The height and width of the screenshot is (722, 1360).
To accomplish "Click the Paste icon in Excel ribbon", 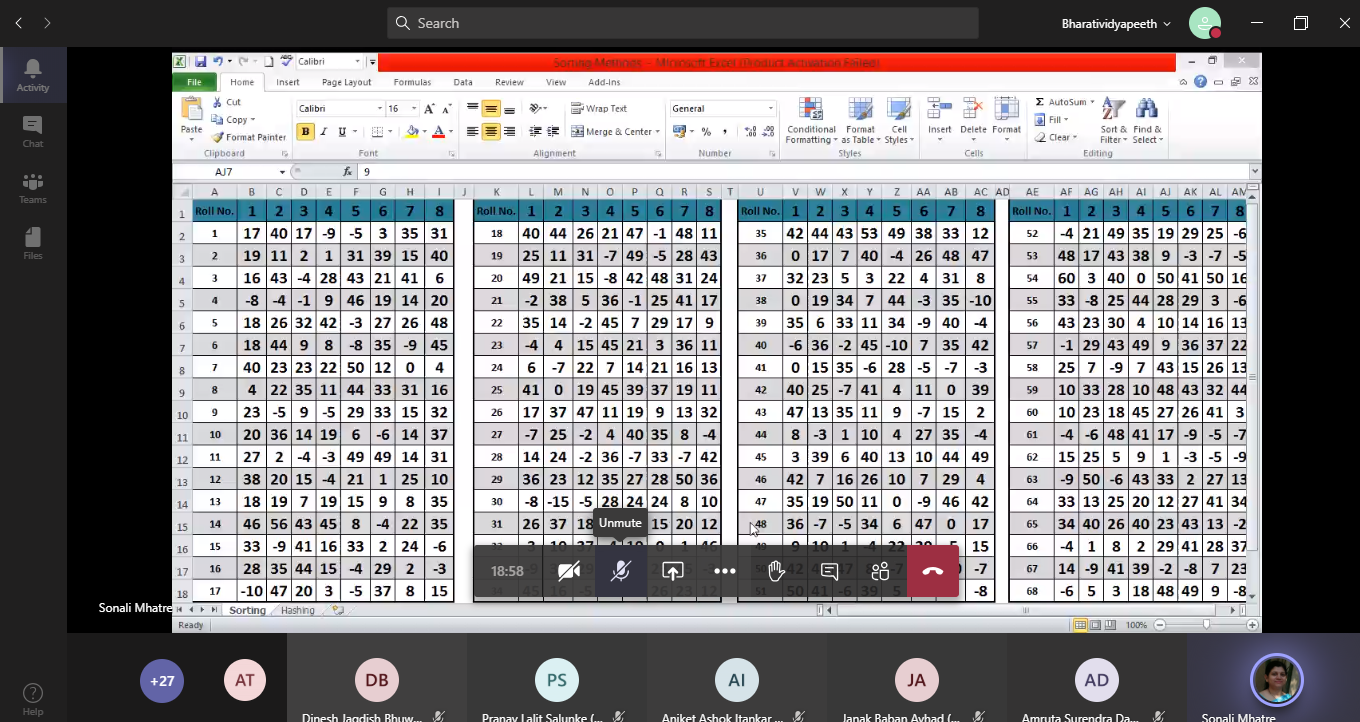I will click(x=191, y=110).
